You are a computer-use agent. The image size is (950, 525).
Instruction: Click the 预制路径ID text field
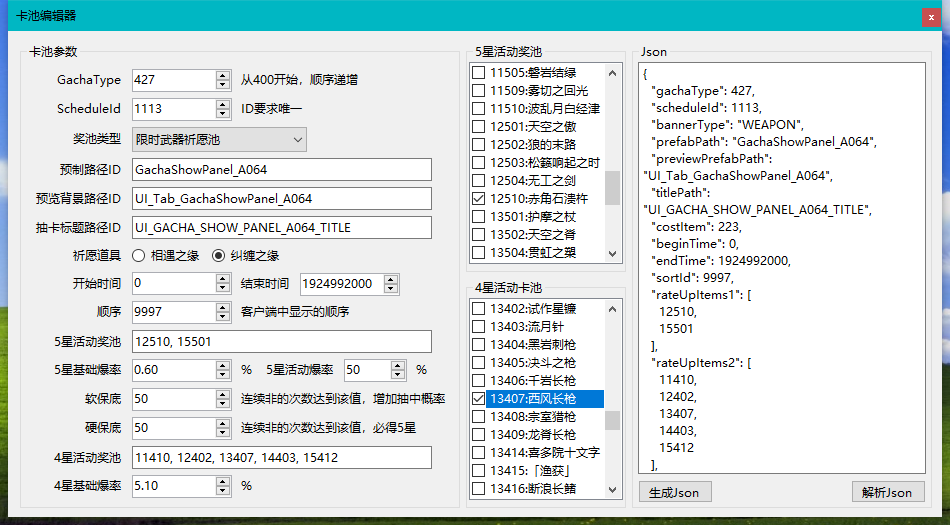click(x=280, y=169)
